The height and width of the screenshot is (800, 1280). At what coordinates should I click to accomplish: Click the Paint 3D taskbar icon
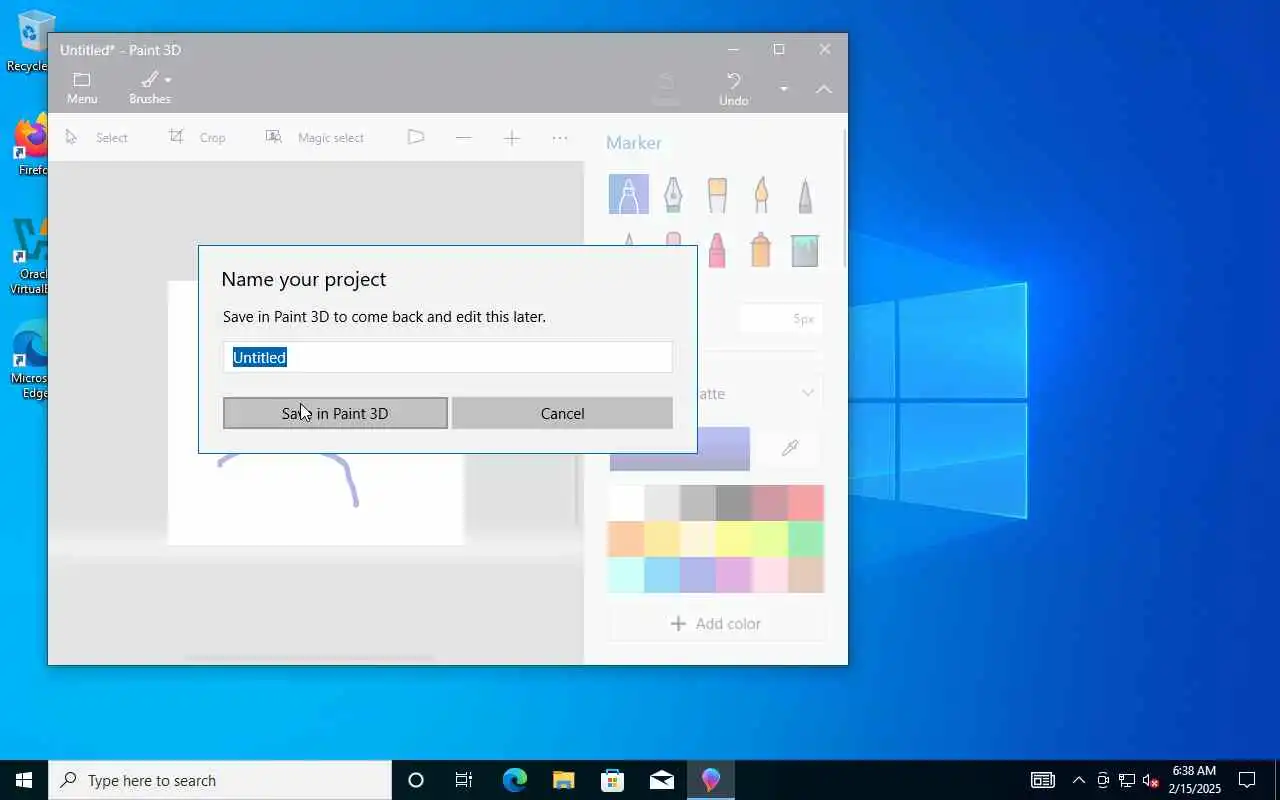tap(711, 780)
